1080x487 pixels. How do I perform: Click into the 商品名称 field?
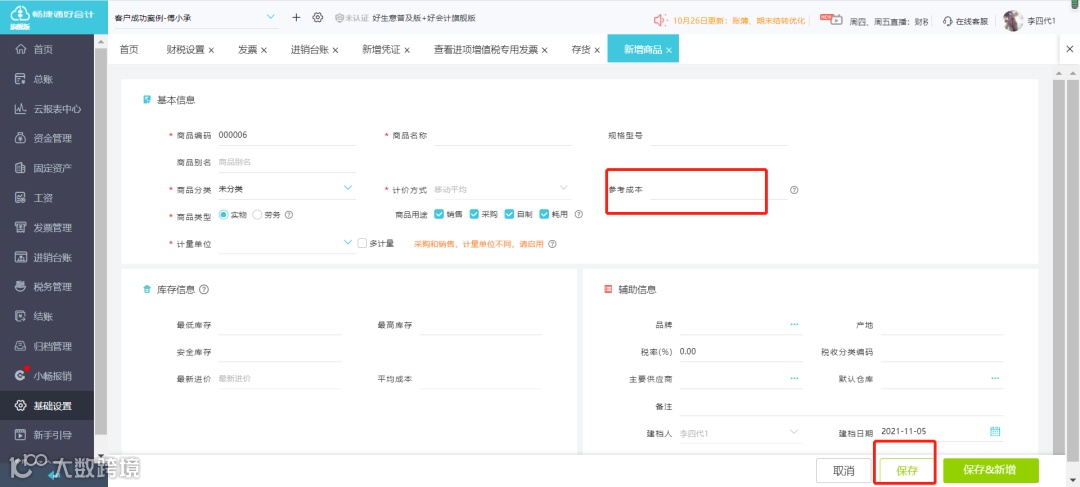(503, 136)
